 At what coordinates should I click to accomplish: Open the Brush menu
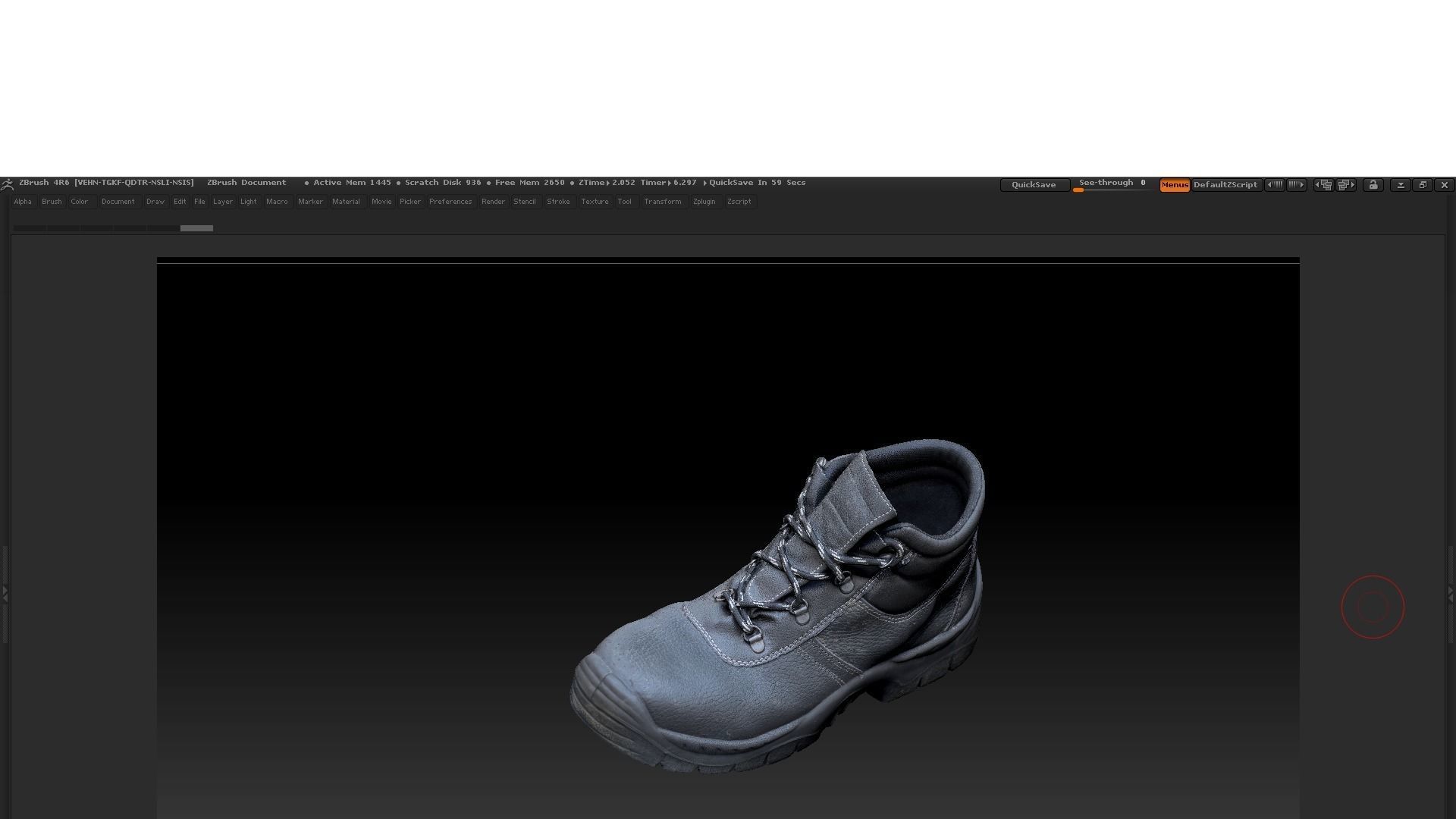tap(52, 202)
